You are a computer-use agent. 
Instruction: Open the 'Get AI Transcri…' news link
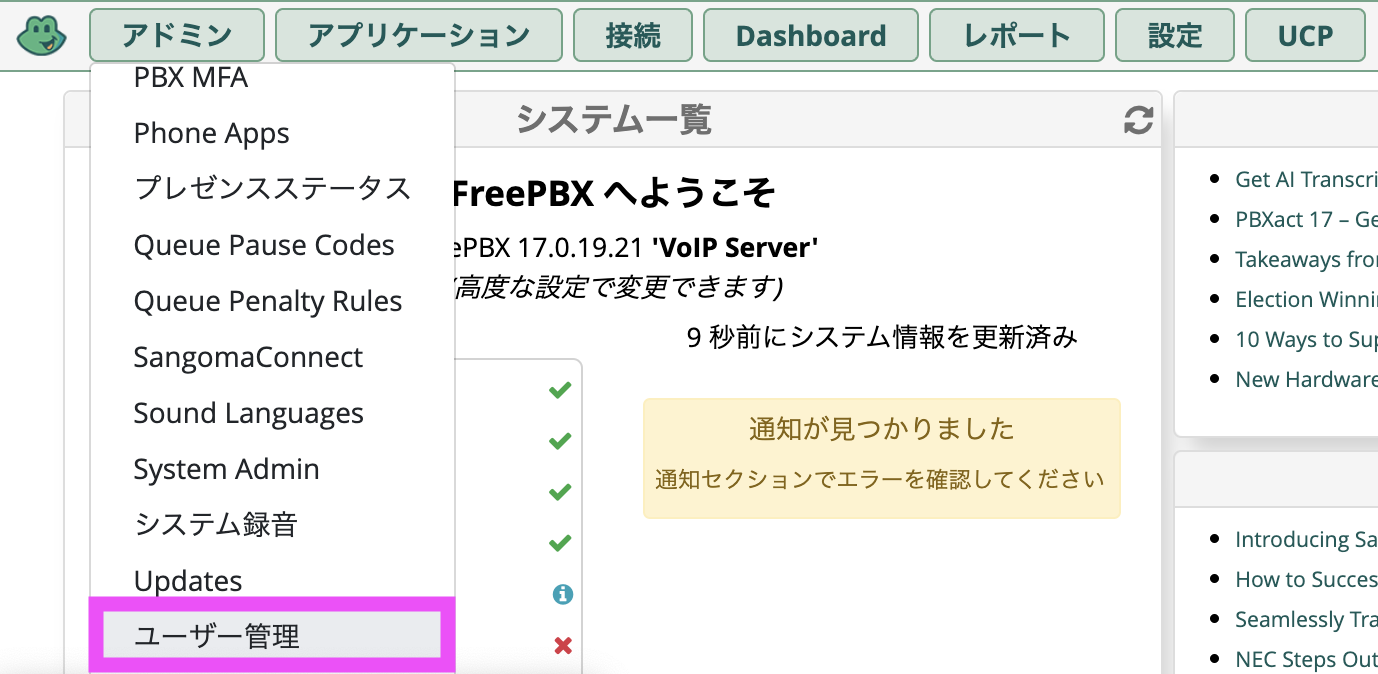coord(1306,180)
